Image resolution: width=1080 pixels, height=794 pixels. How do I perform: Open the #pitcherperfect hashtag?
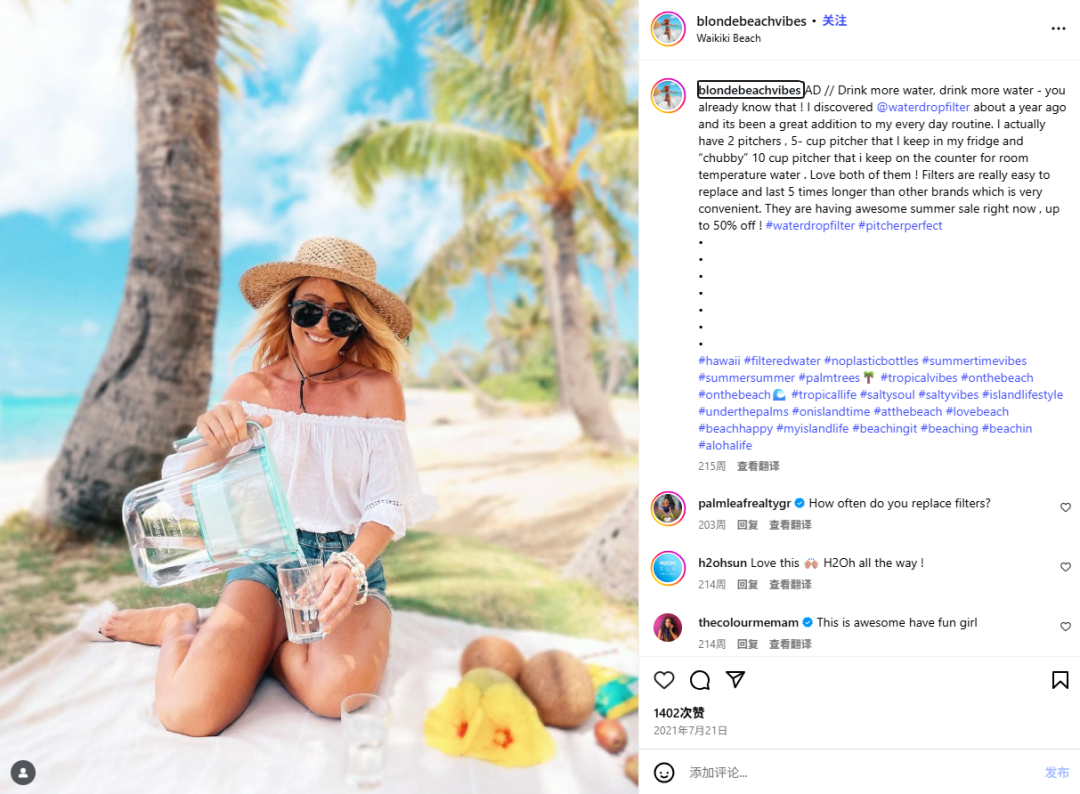900,226
